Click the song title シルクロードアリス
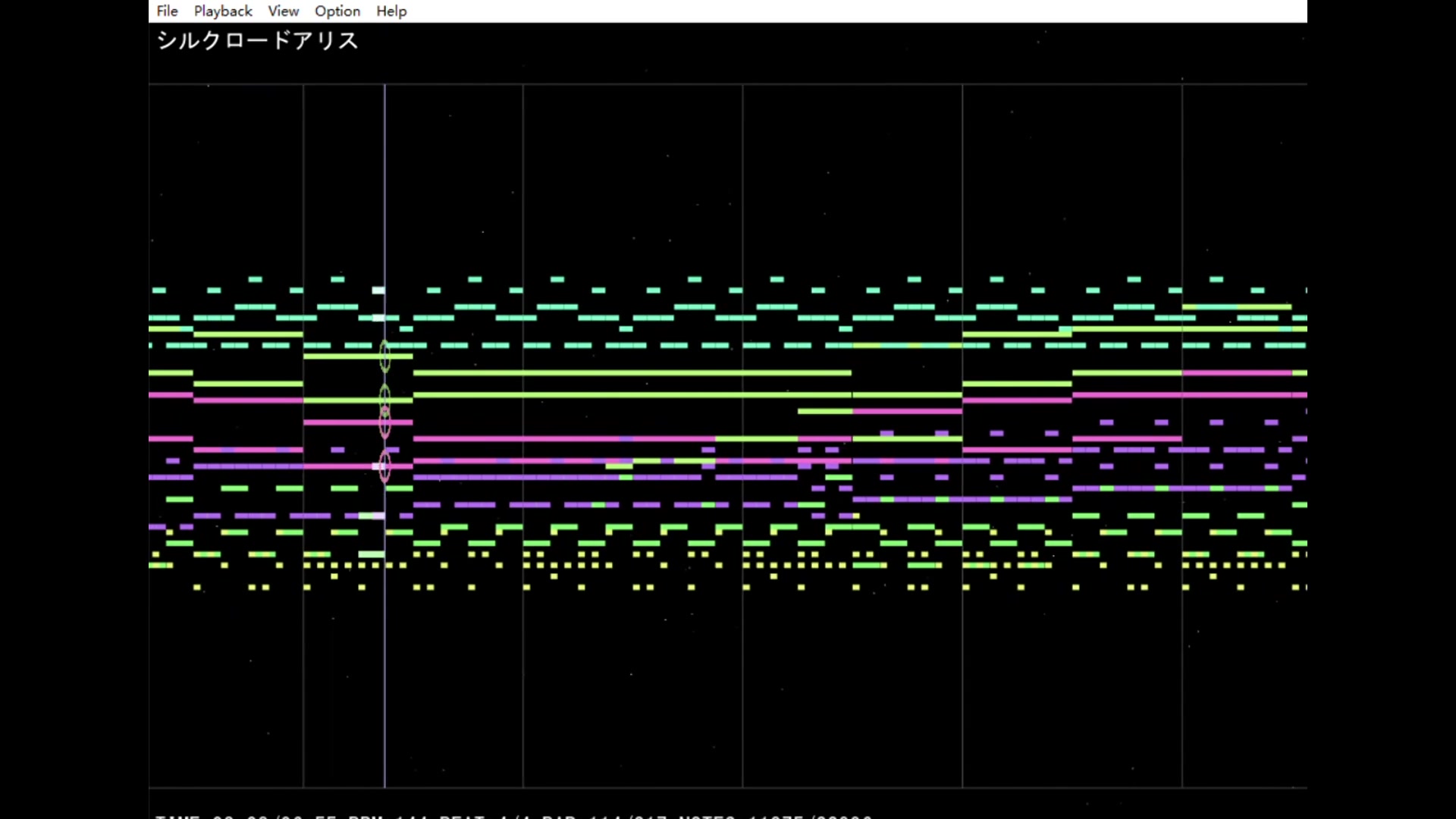1456x819 pixels. tap(257, 40)
